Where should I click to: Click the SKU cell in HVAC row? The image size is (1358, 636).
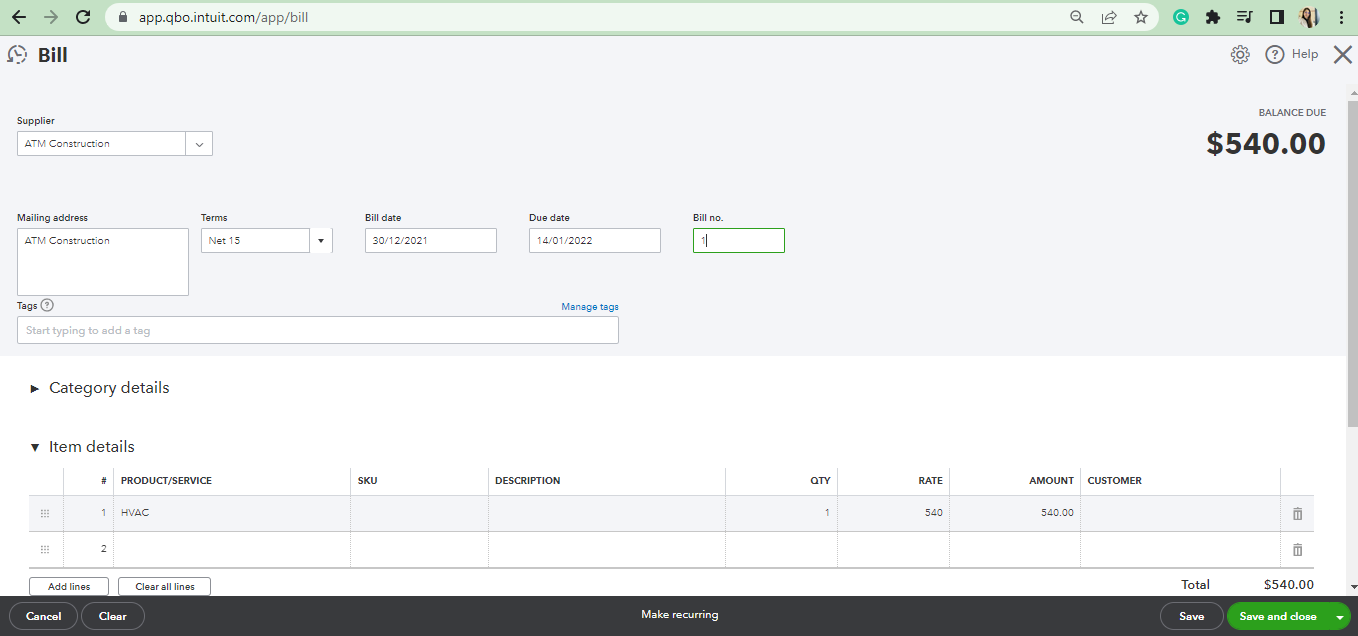(x=419, y=513)
